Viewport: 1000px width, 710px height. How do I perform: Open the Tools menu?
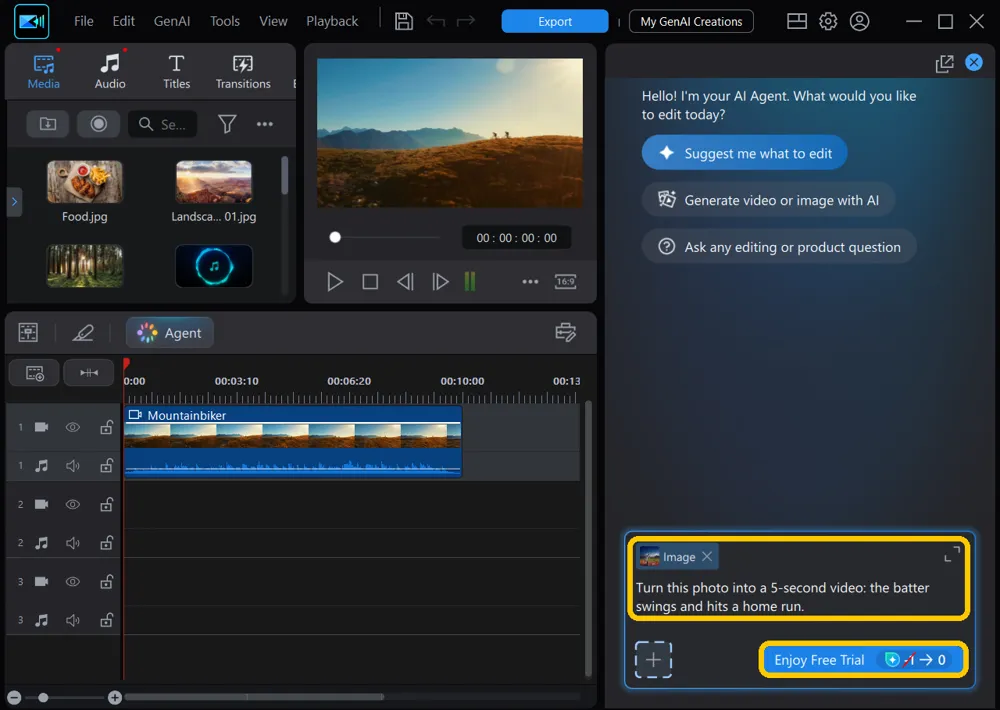click(x=224, y=21)
